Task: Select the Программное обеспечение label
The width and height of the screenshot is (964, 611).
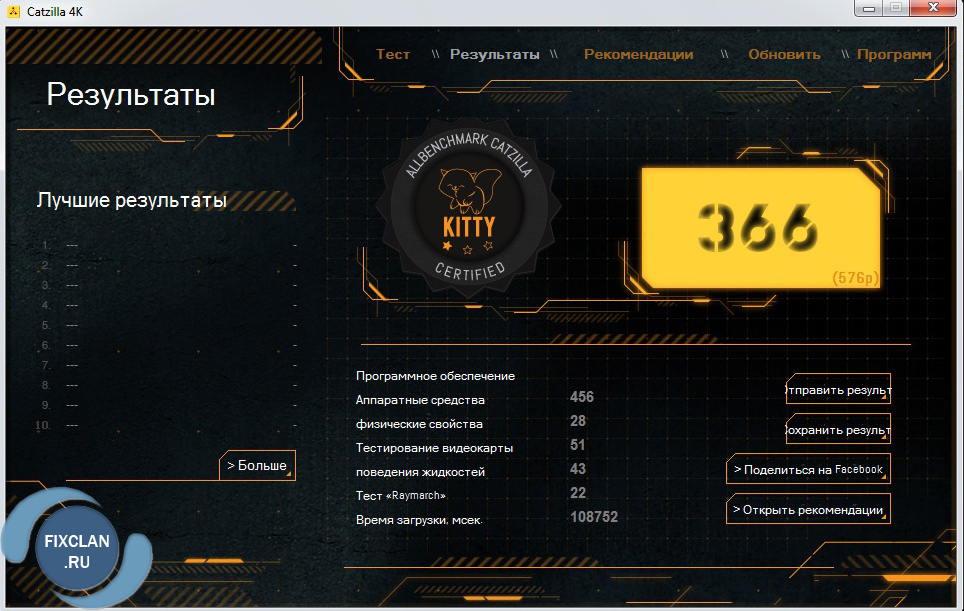Action: (x=435, y=376)
